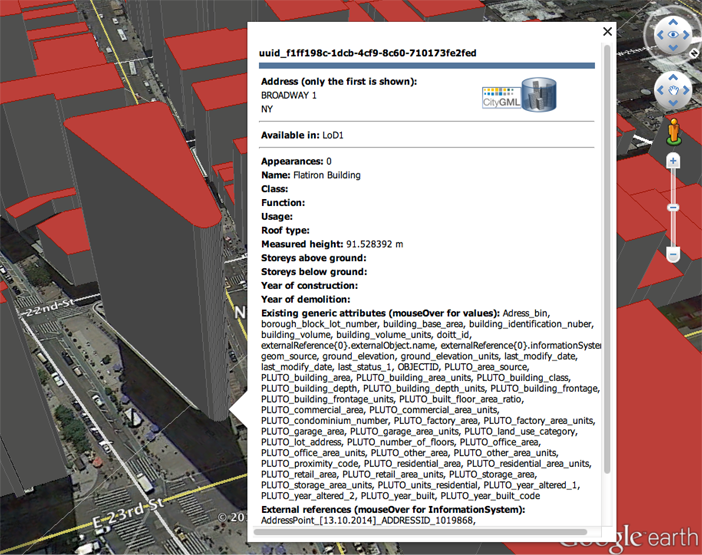
Task: Click the 'PLUTO_units_residential' attribute
Action: click(x=428, y=485)
